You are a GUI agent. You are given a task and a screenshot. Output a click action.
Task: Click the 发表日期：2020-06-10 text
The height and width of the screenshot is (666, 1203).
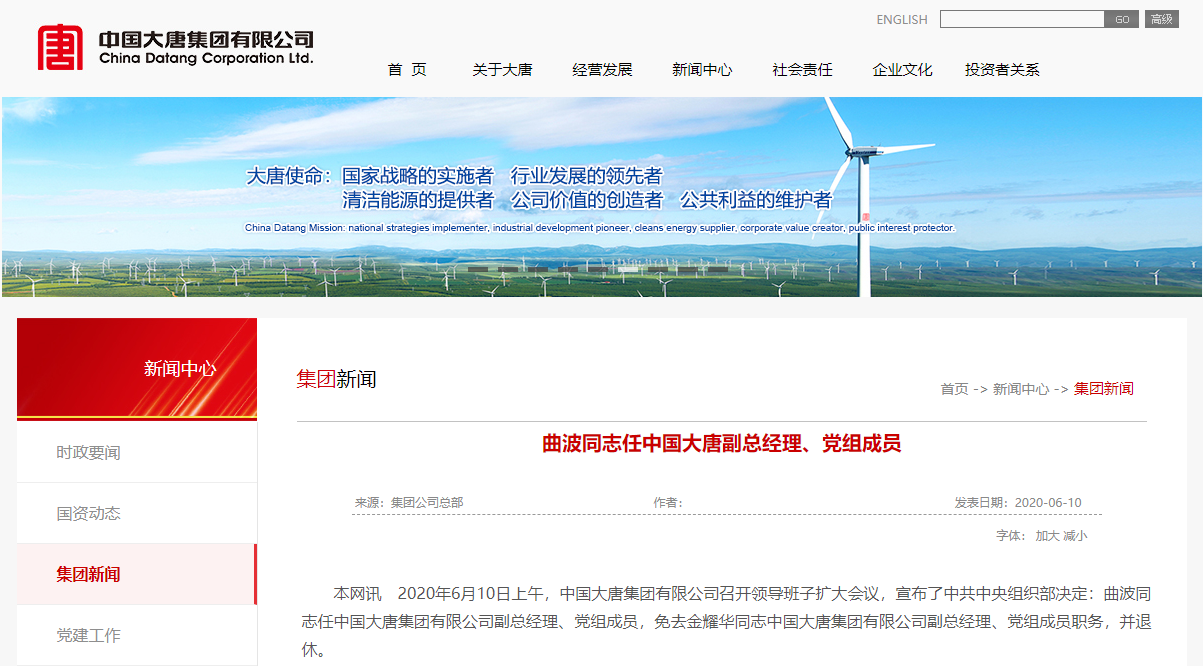[x=1018, y=502]
